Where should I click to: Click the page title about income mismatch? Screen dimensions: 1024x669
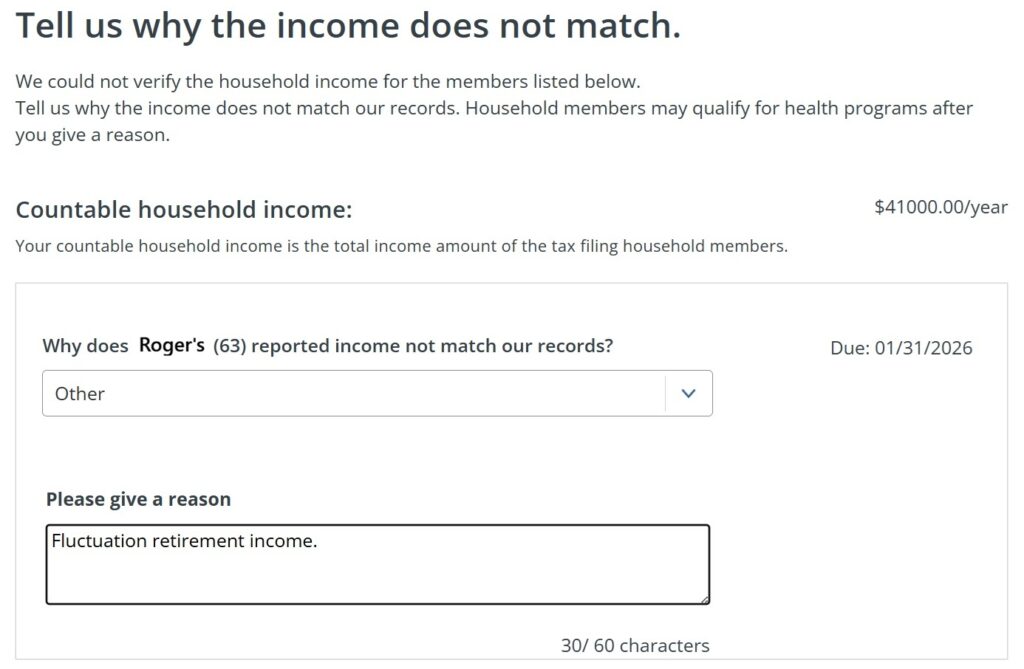coord(346,24)
